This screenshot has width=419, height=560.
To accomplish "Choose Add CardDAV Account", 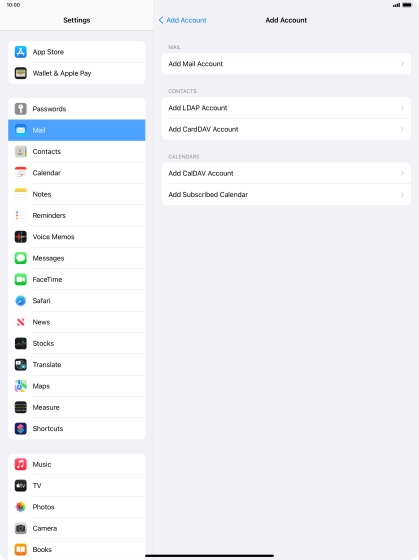I will [286, 129].
